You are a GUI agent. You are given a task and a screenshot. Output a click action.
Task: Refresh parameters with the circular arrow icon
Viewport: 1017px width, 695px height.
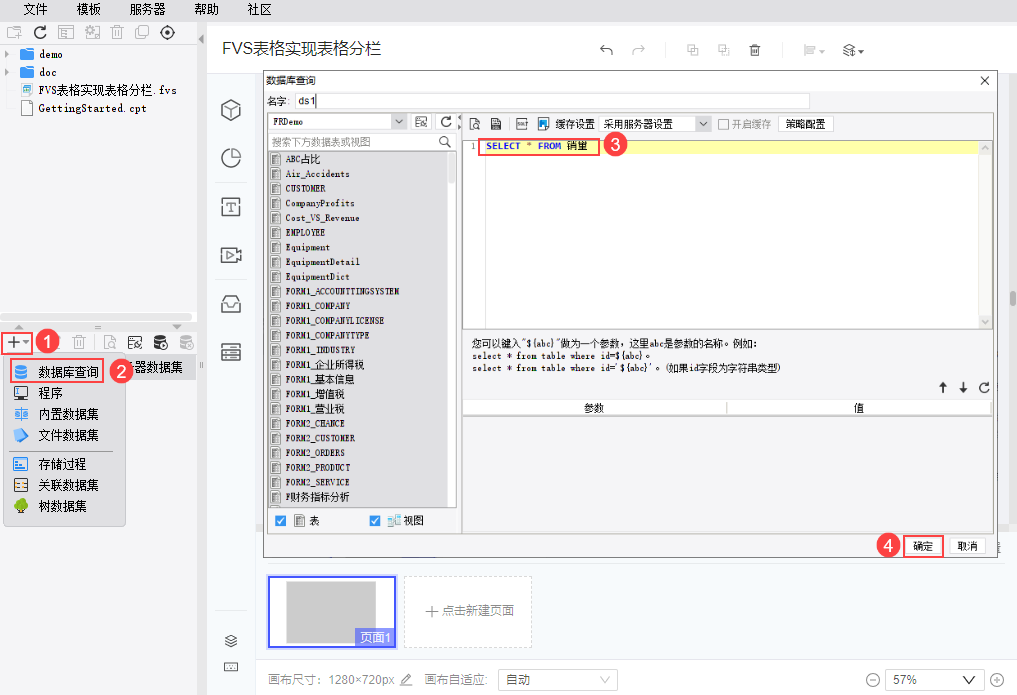[x=984, y=387]
